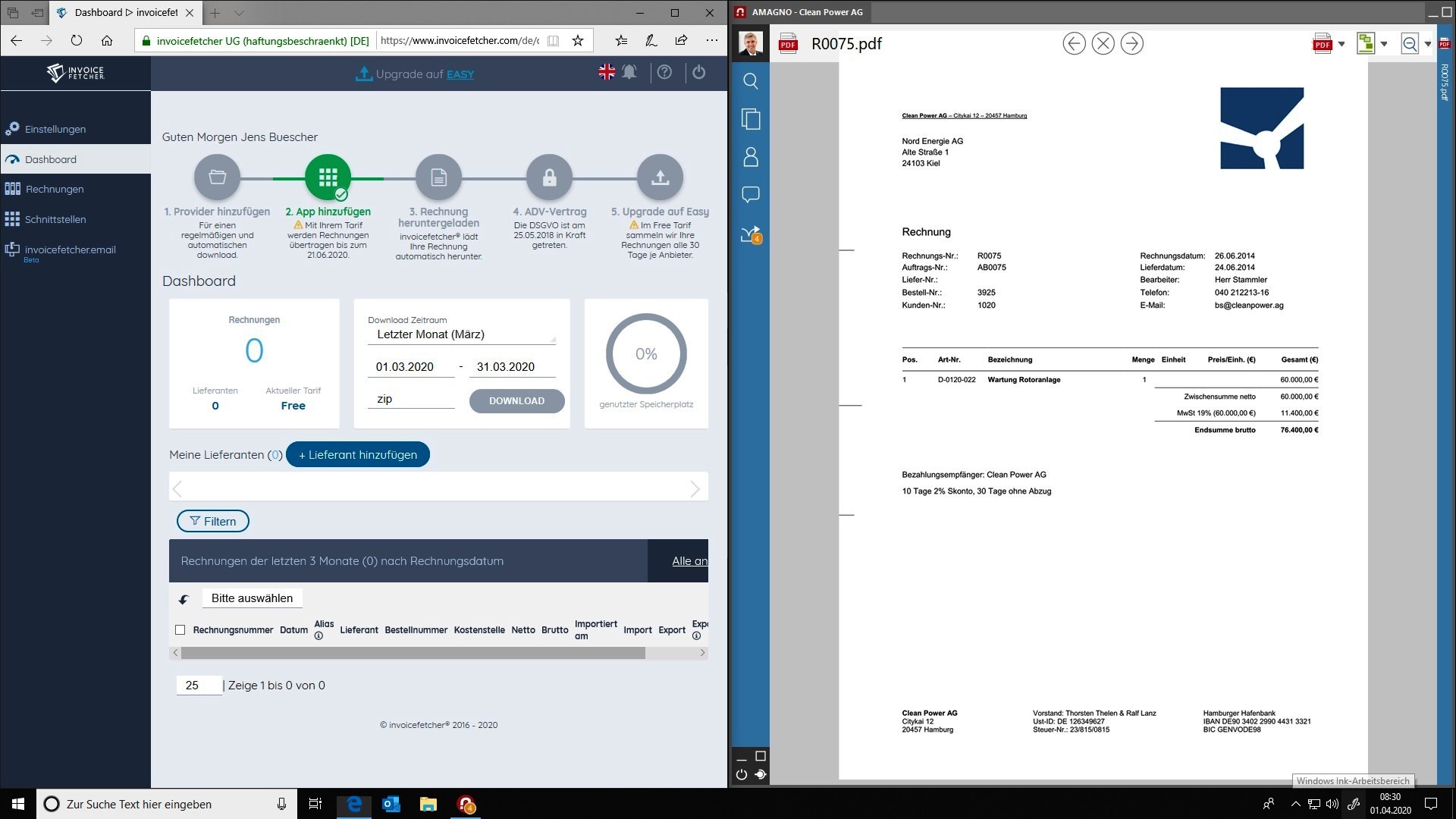Click Free under Aktueller Tarif
This screenshot has width=1456, height=819.
coord(293,406)
